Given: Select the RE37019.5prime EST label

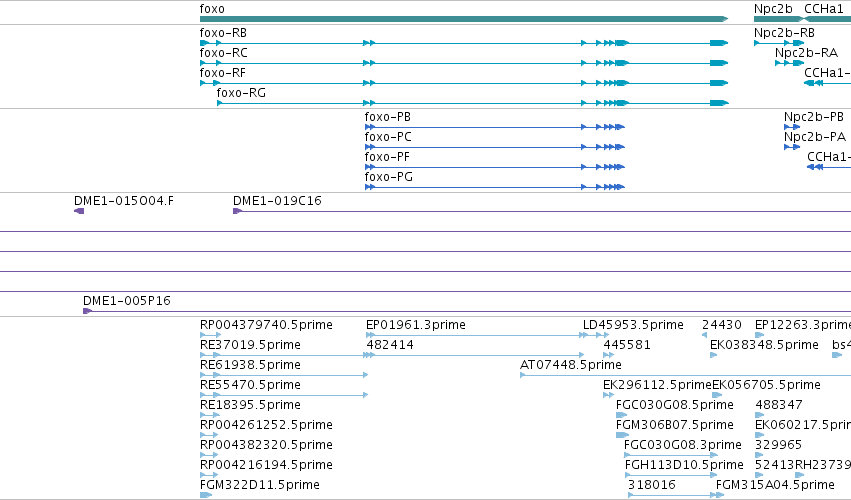Looking at the screenshot, I should [250, 345].
